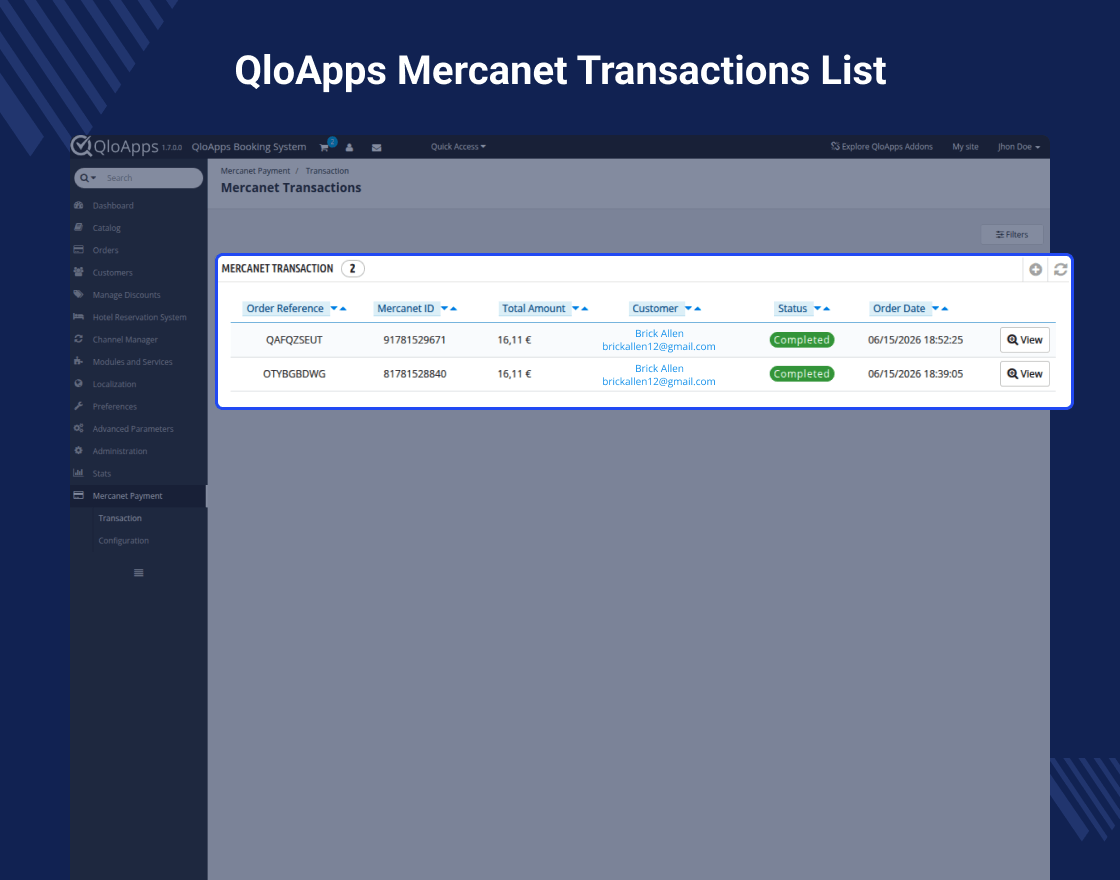Screen dimensions: 1120x880
Task: Collapse the sidebar with hamburger icon
Action: point(139,573)
